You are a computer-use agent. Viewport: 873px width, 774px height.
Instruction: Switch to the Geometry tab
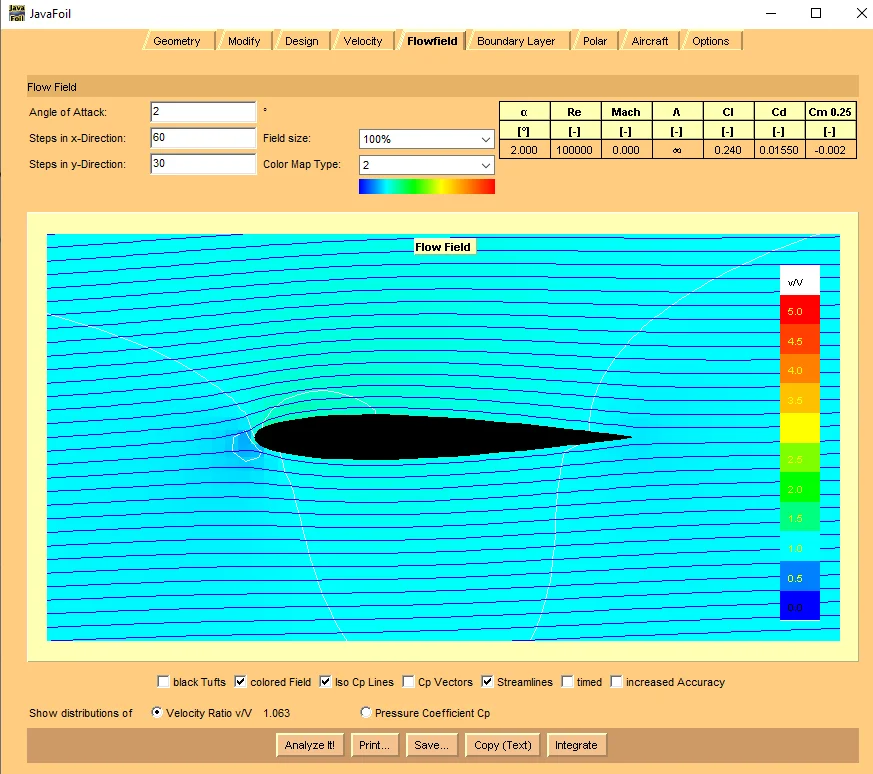point(176,41)
